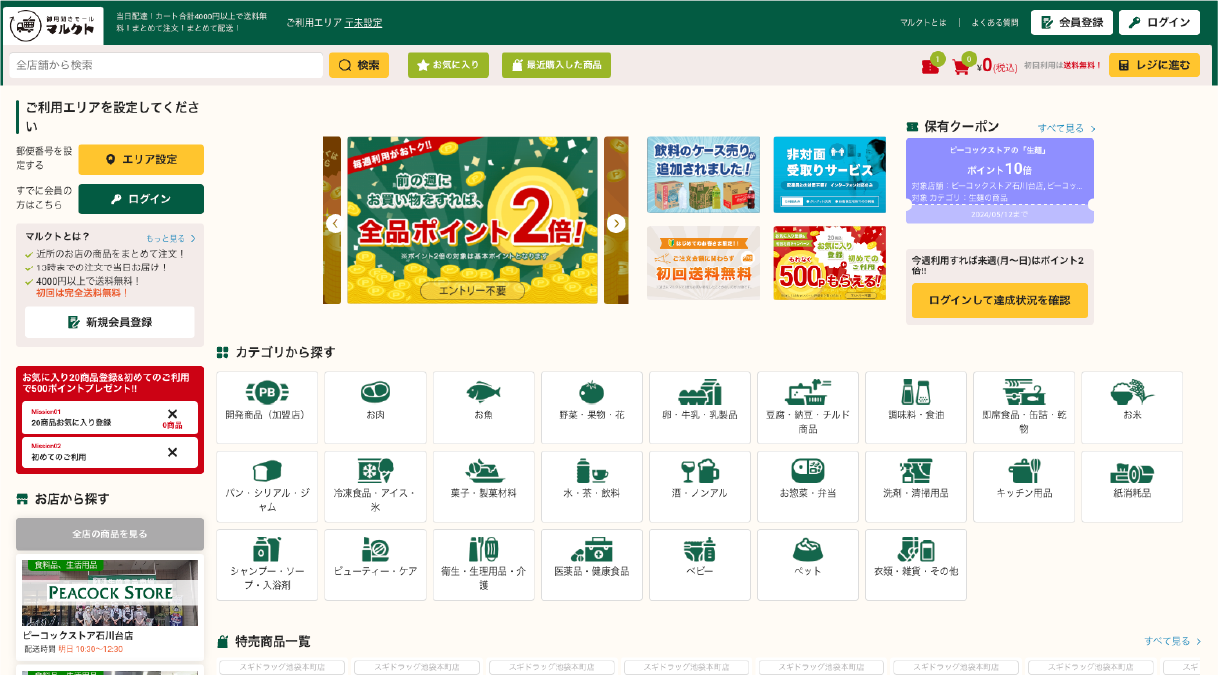Screen dimensions: 1218x675
Task: Open the 酒・ノンアル category
Action: point(700,486)
